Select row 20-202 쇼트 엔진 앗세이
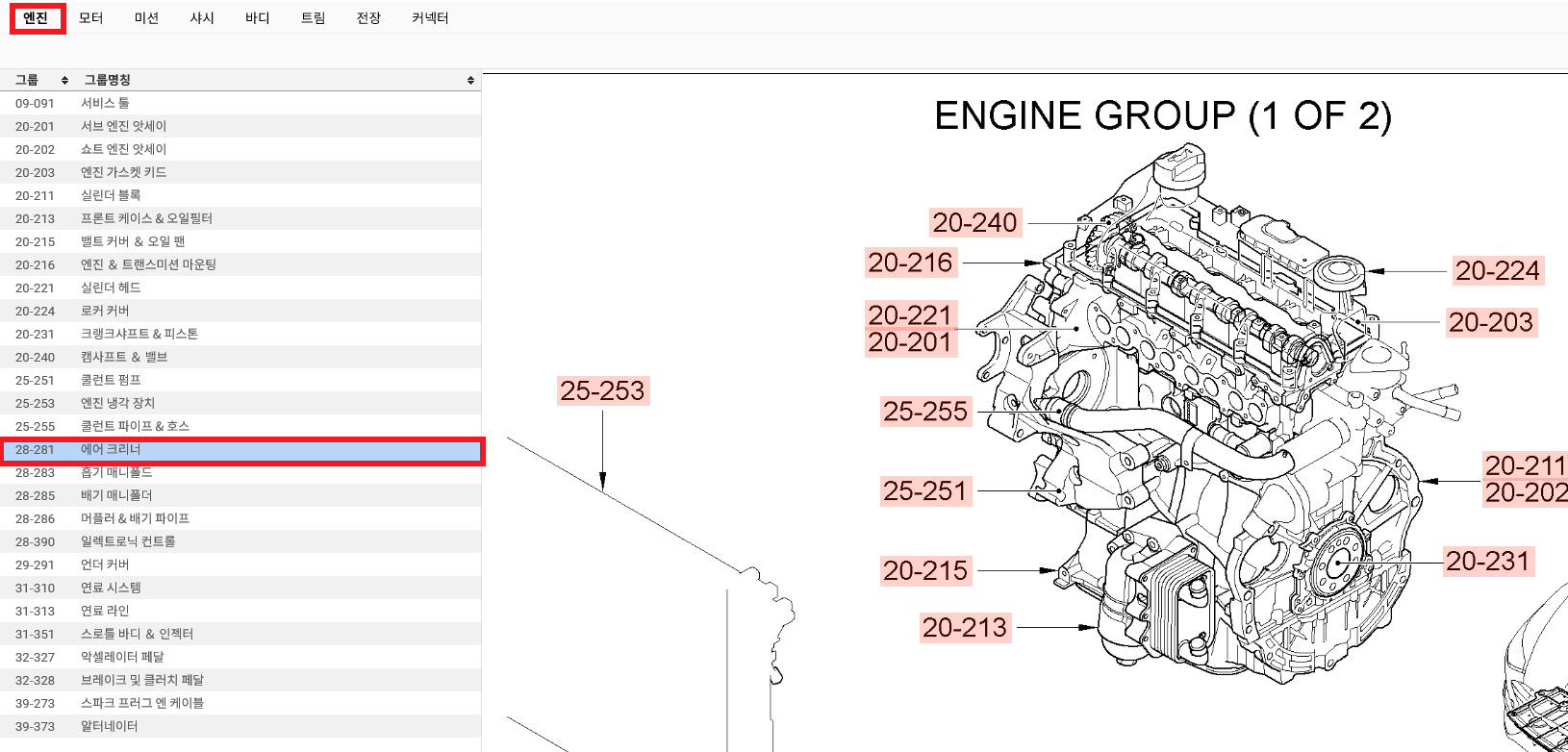This screenshot has height=752, width=1568. click(240, 149)
